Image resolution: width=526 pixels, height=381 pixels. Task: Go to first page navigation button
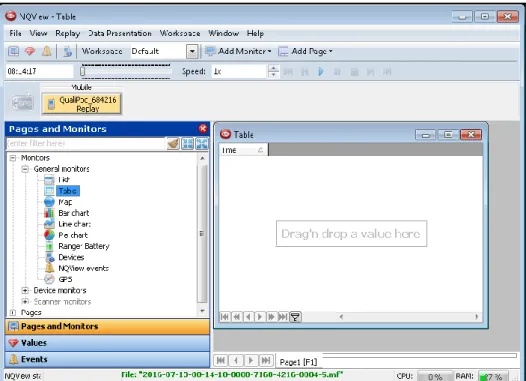[x=221, y=361]
